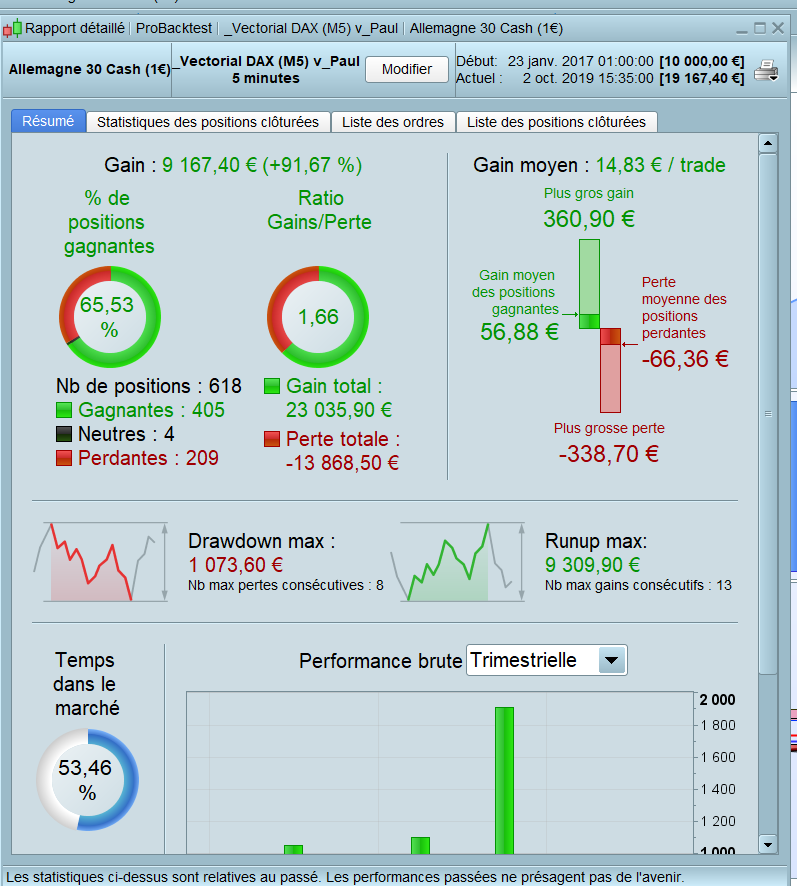Click the text 'Neutres : 4'
Image resolution: width=797 pixels, height=886 pixels.
click(x=126, y=434)
